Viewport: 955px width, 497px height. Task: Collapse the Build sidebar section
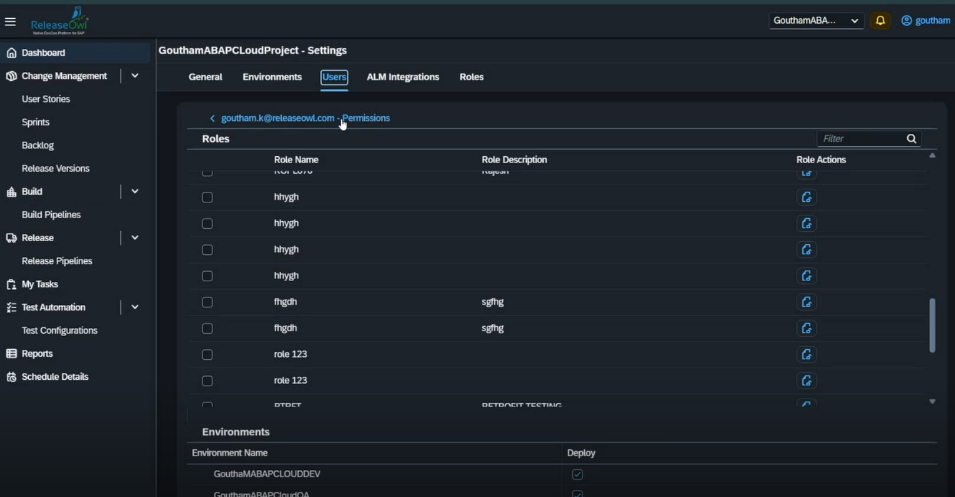point(135,191)
